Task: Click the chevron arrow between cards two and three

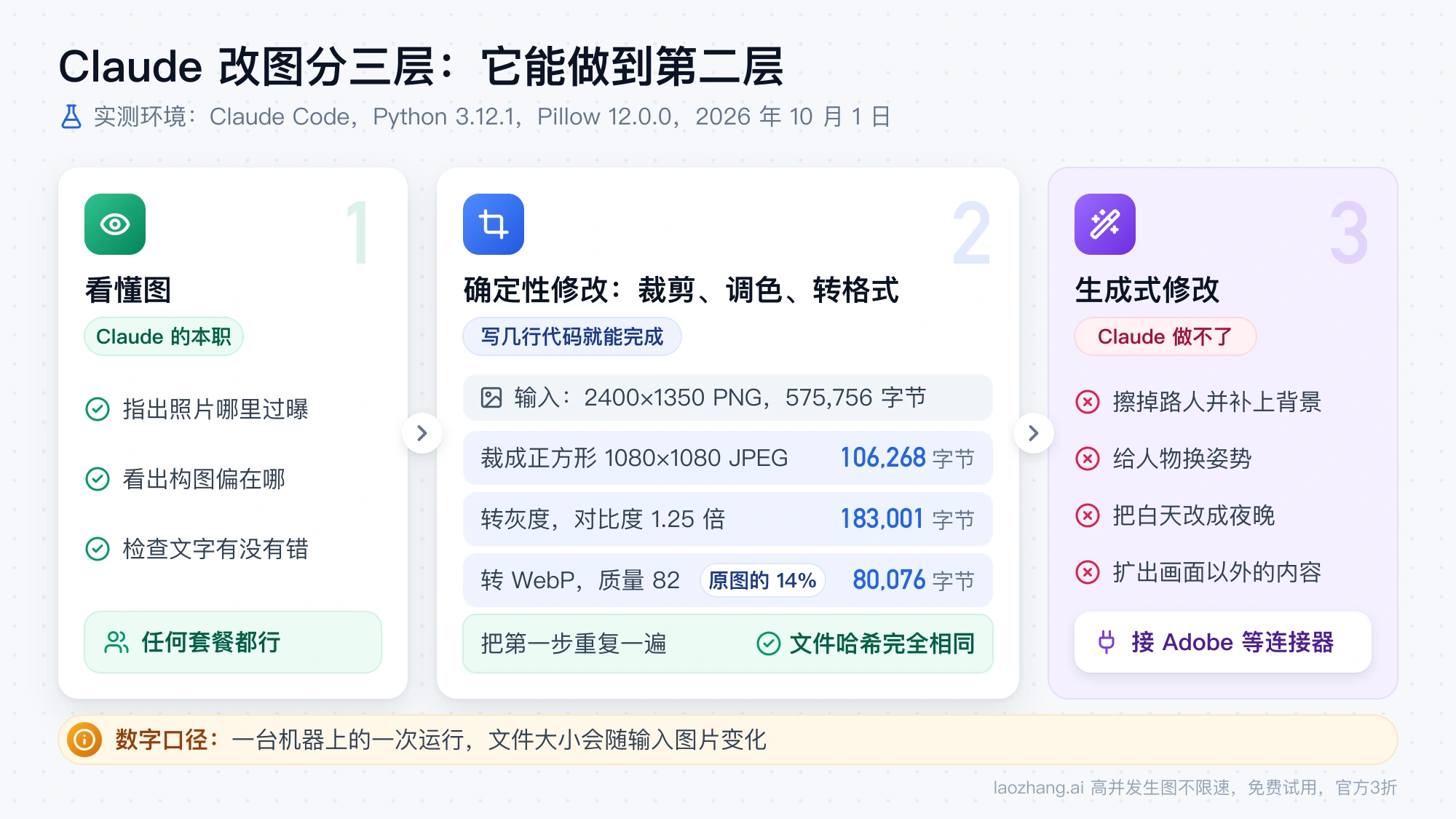Action: [1034, 433]
